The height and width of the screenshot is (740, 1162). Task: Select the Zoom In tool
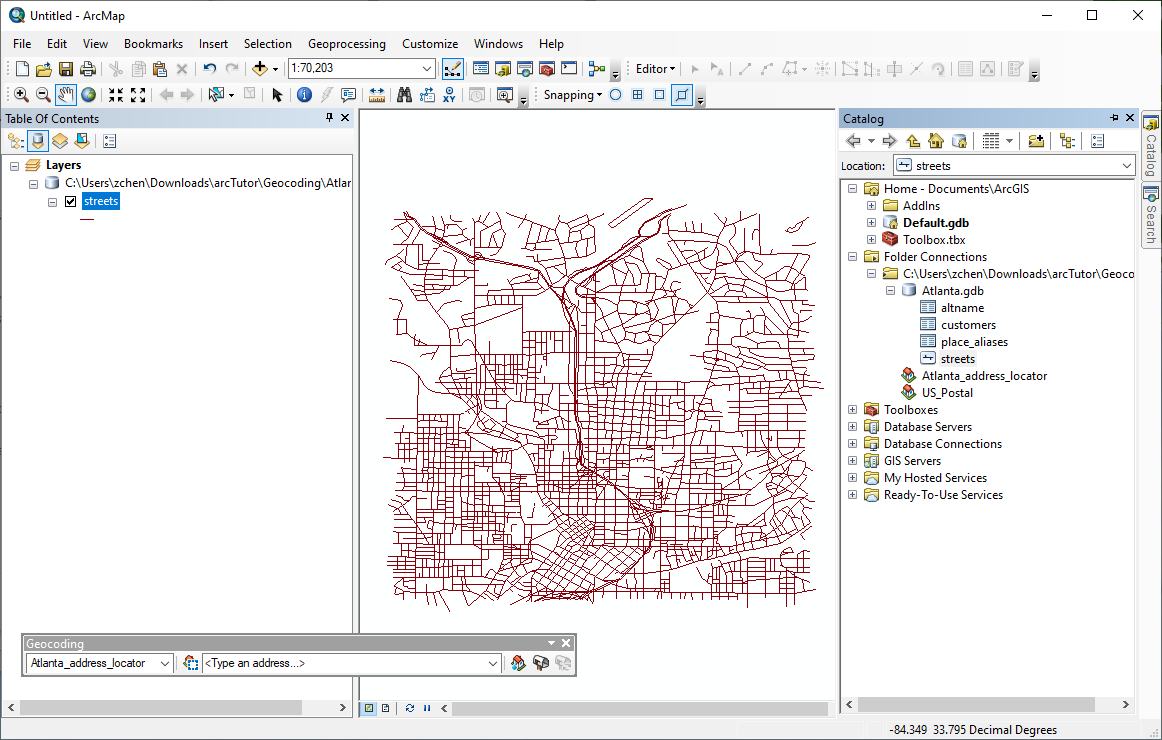(21, 95)
